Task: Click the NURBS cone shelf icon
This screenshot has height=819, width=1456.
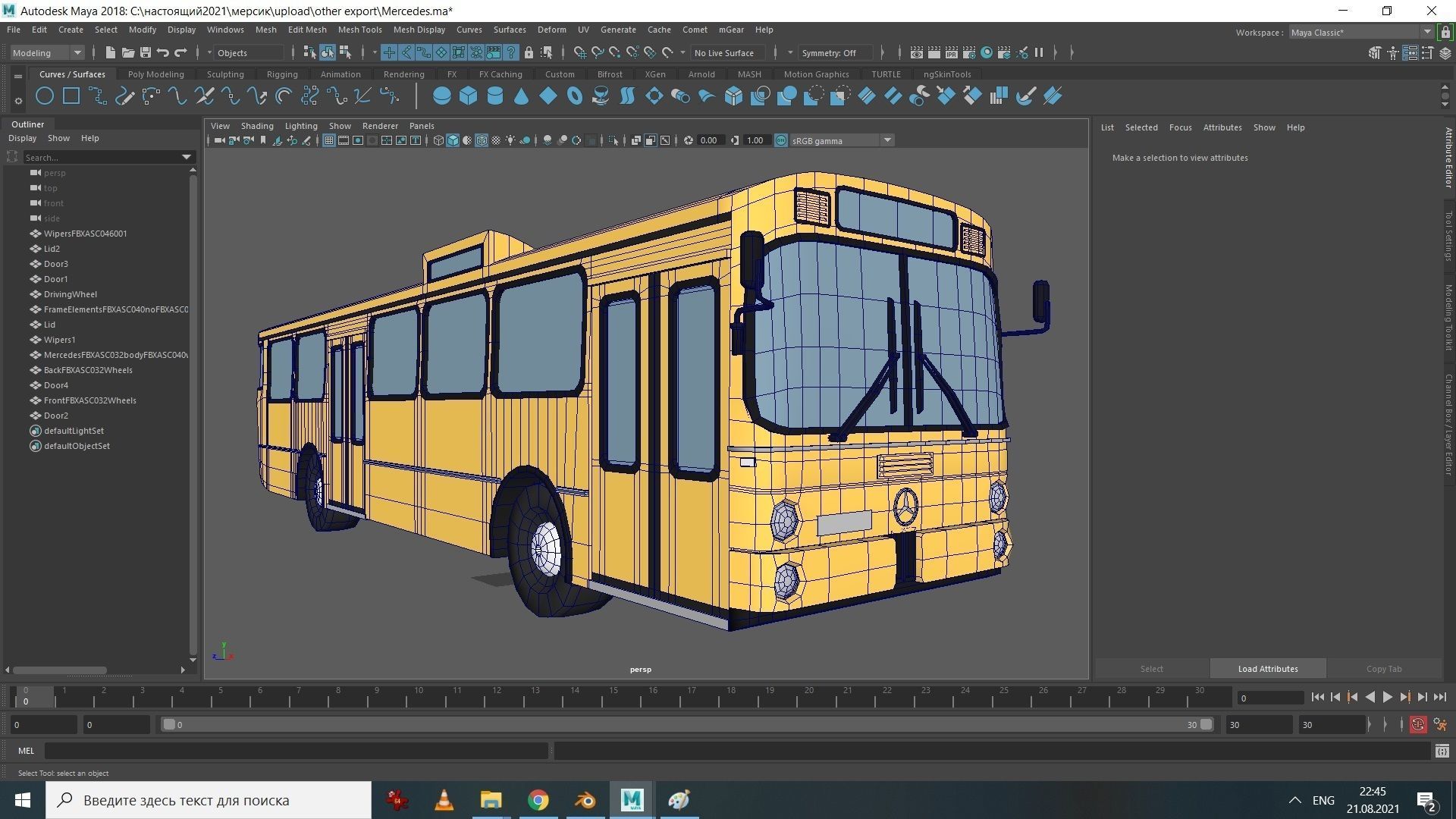Action: tap(521, 96)
